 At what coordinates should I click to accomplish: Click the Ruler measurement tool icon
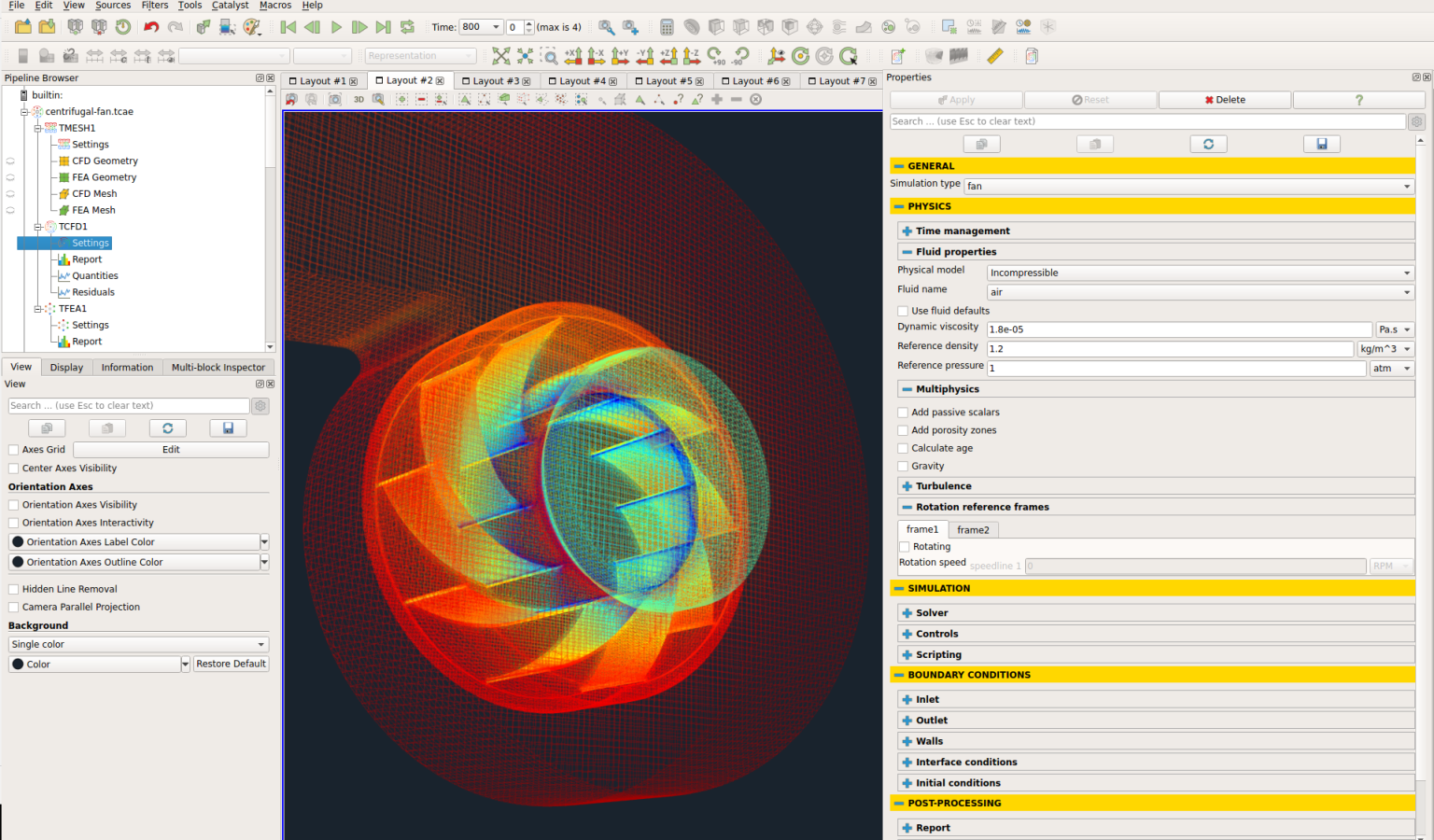point(994,56)
